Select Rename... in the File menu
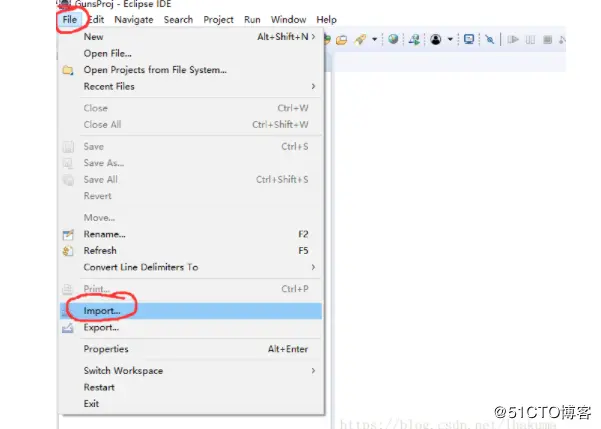Image resolution: width=601 pixels, height=429 pixels. point(191,234)
